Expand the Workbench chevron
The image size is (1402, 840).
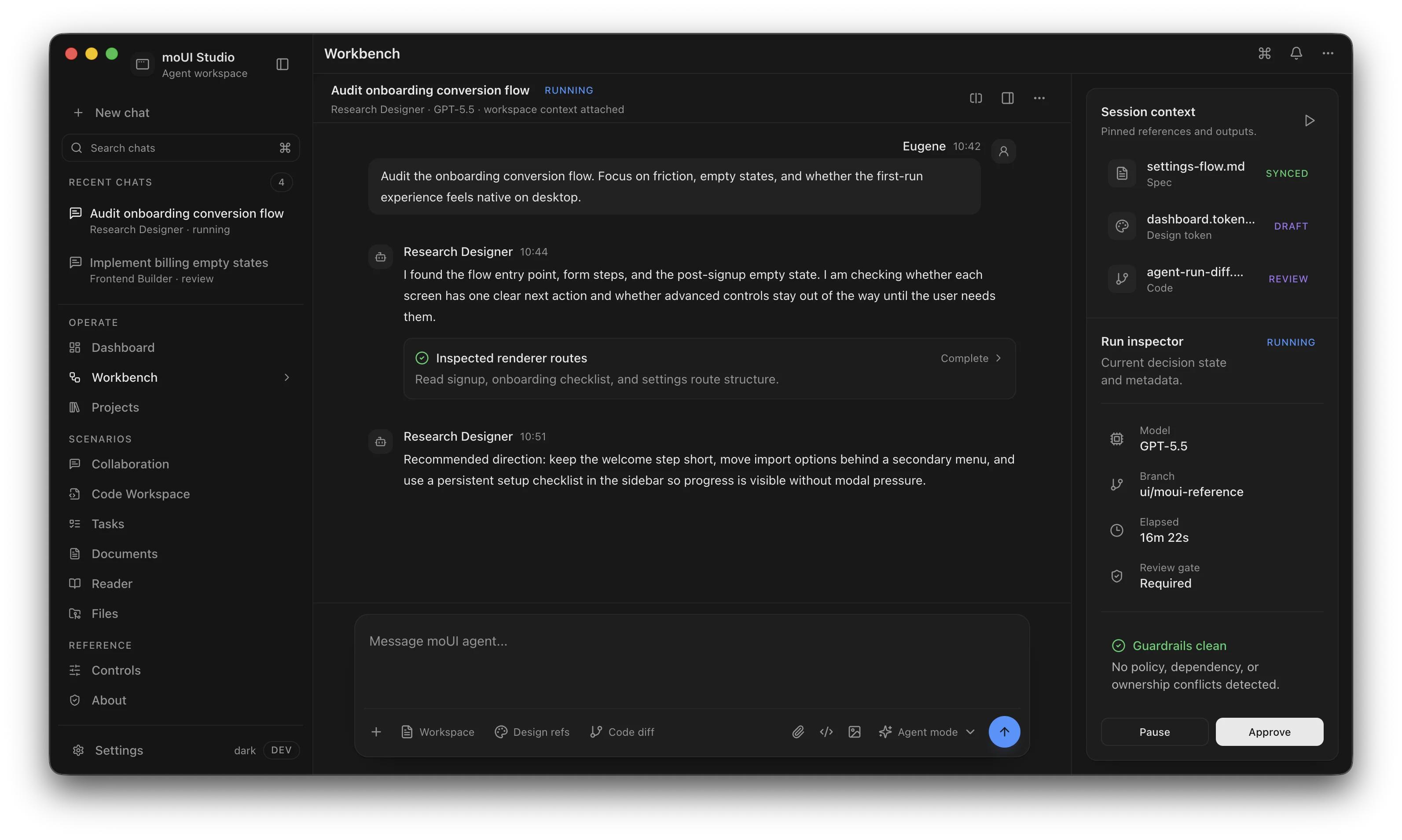(x=286, y=377)
